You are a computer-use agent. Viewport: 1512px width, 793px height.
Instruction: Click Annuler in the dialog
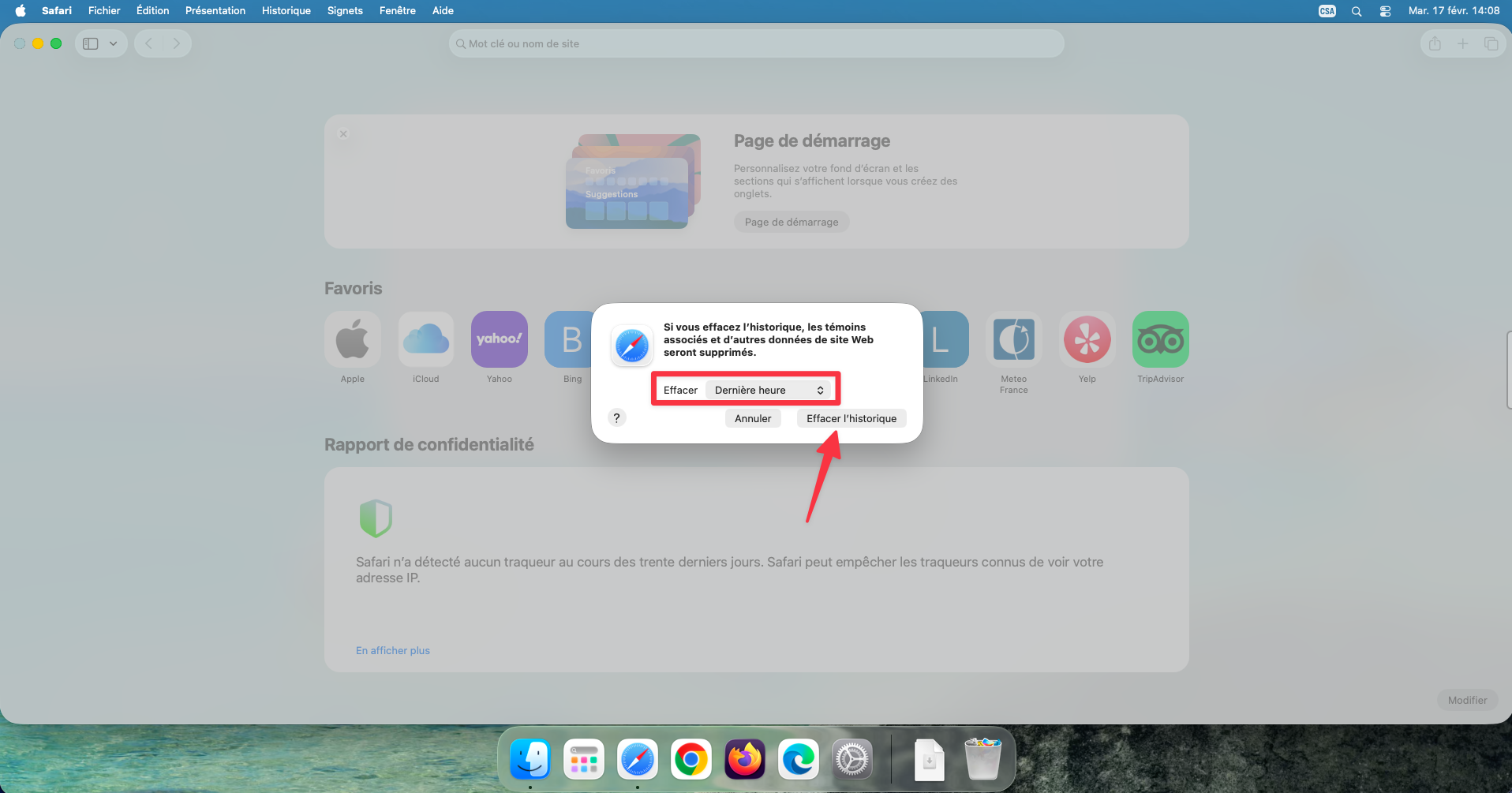(x=753, y=418)
